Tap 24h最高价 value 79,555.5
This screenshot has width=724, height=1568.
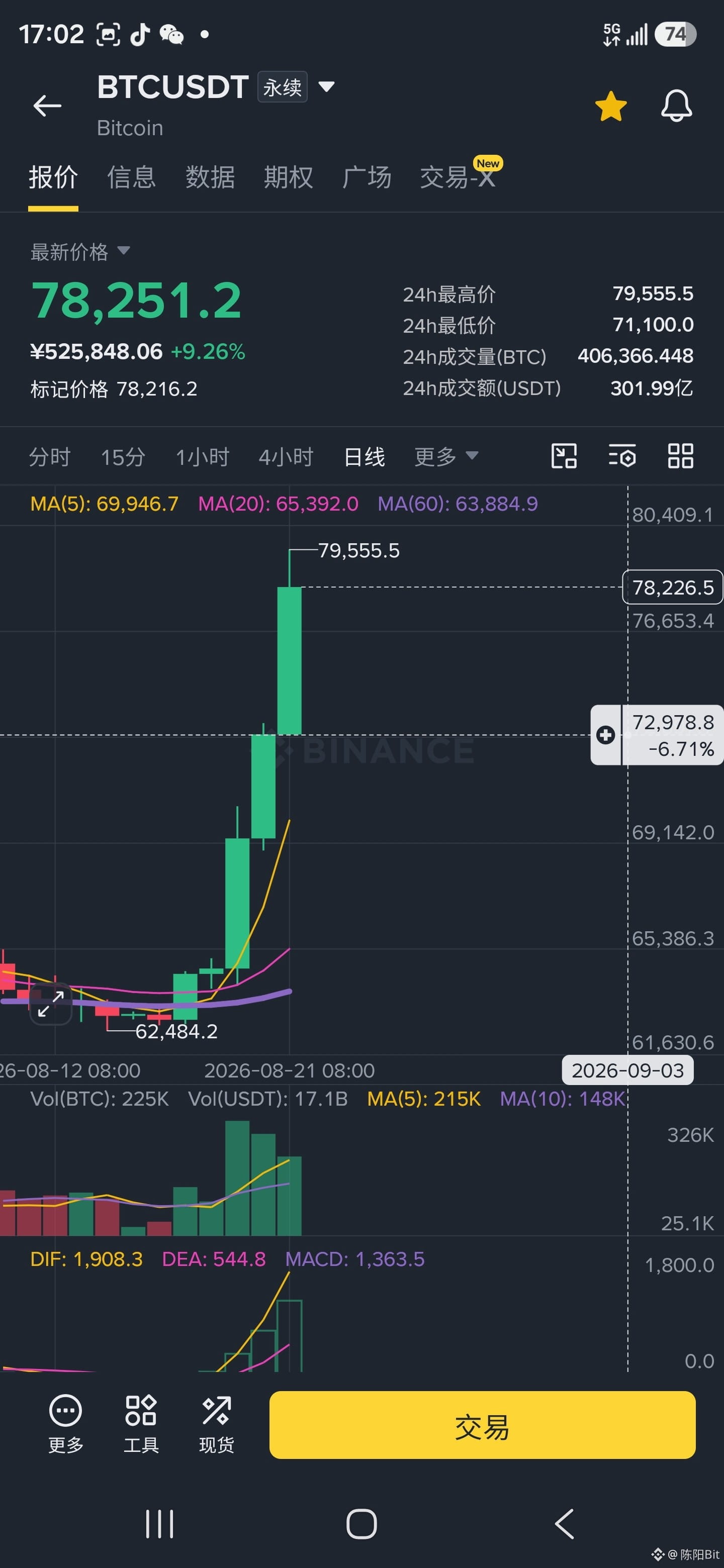[653, 294]
